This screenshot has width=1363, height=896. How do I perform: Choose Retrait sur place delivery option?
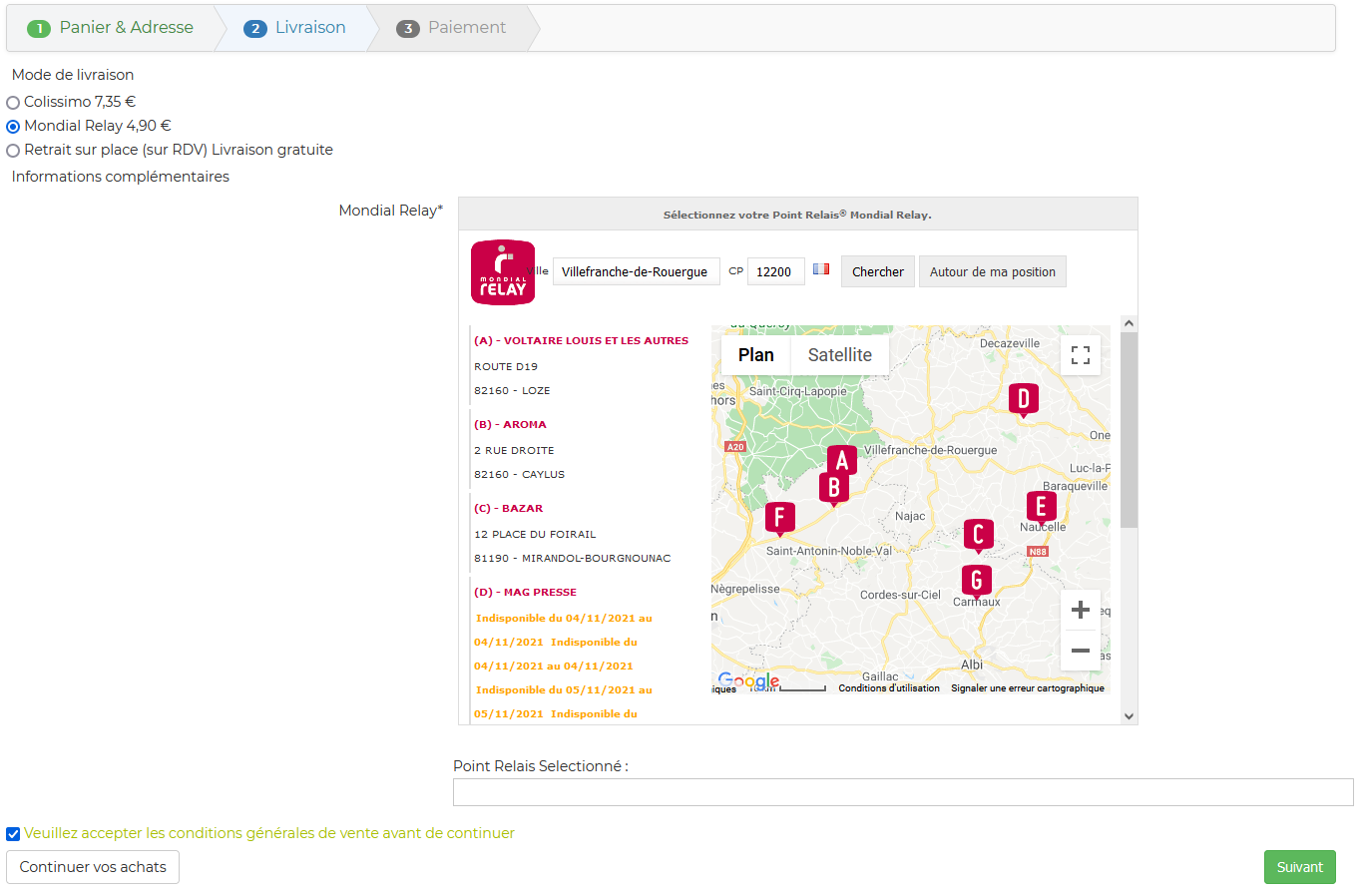pos(13,151)
